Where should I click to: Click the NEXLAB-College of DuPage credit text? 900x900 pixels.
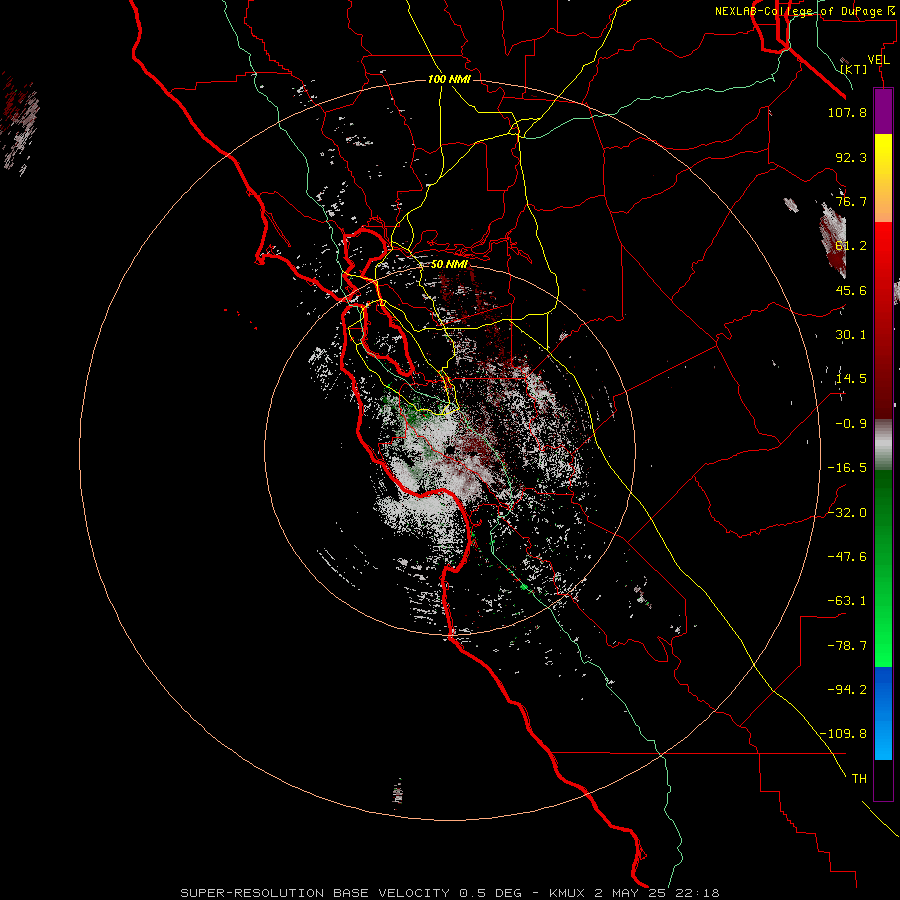click(x=806, y=11)
